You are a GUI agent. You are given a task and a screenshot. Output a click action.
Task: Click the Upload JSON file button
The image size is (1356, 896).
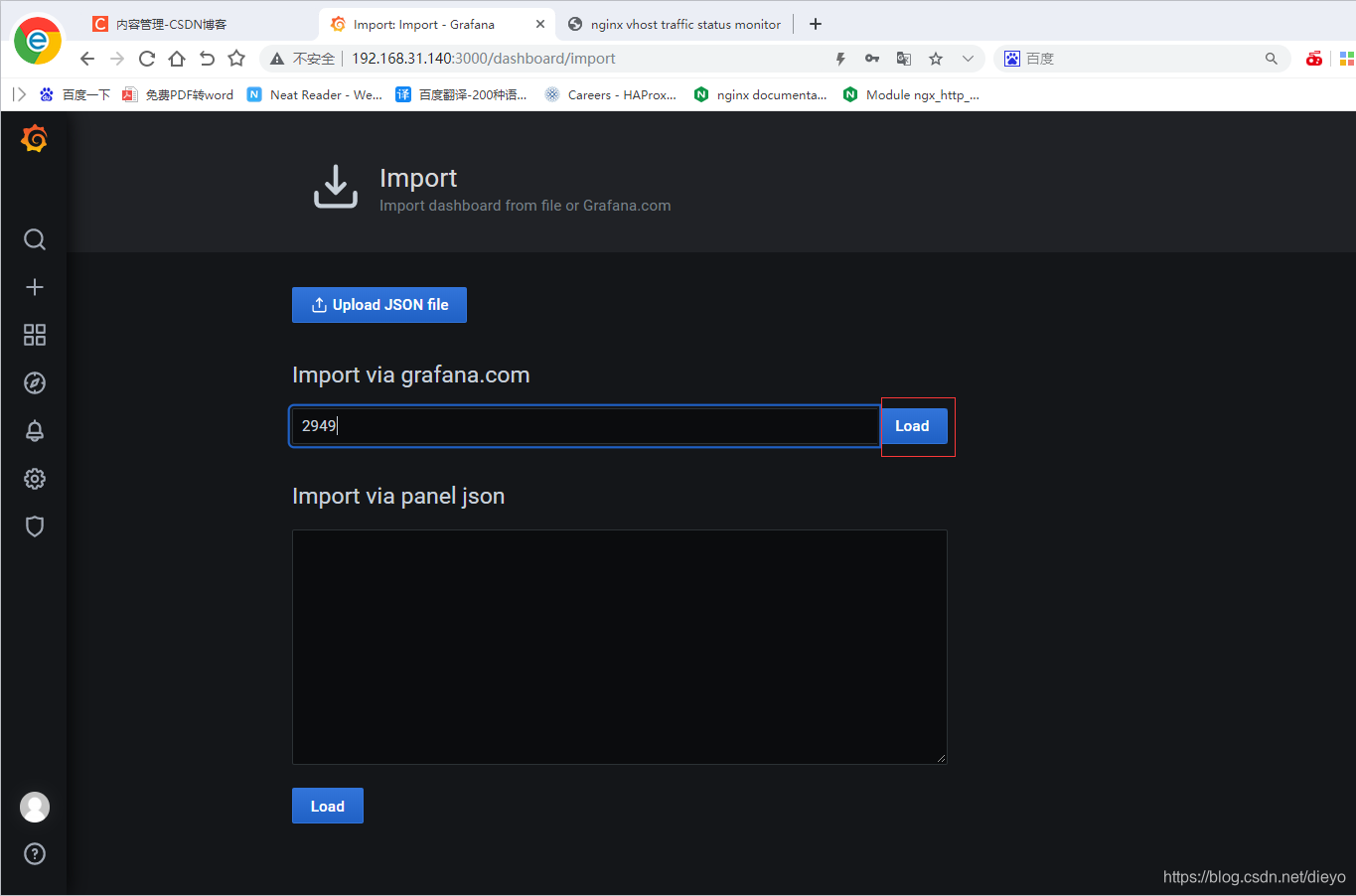(379, 305)
